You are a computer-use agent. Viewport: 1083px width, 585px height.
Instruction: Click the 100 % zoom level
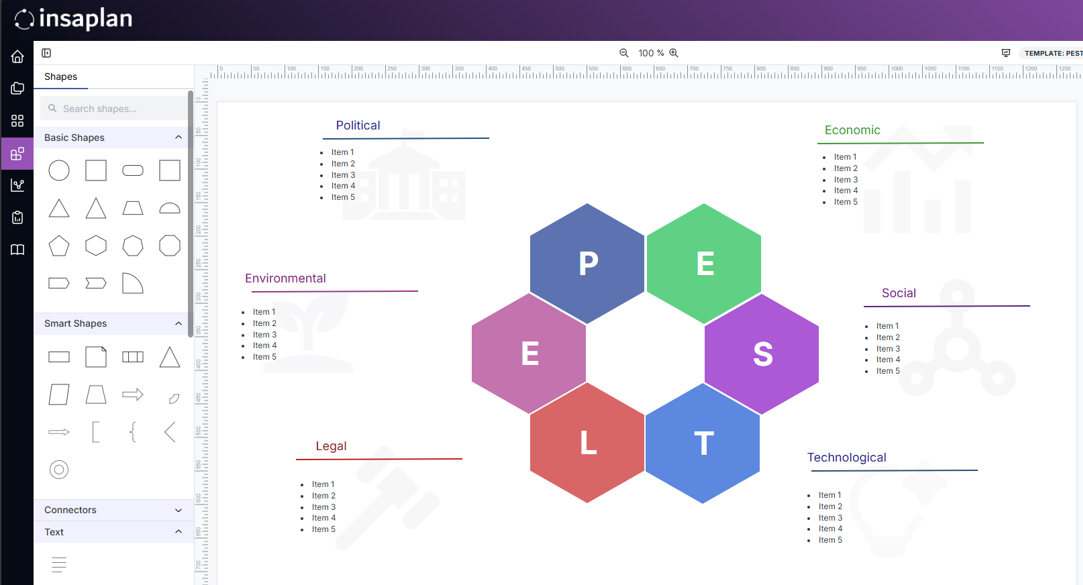point(651,53)
